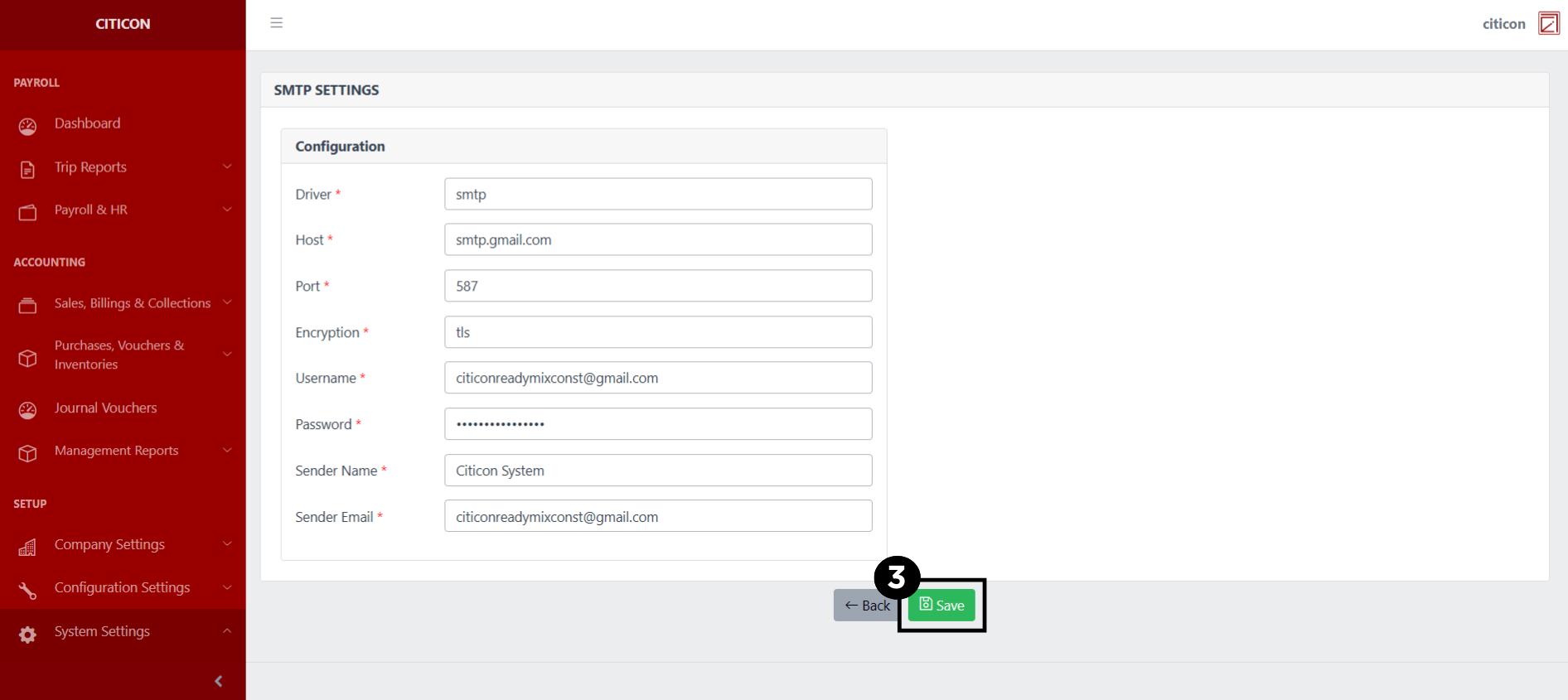Expand the Configuration Settings chevron
Viewport: 1568px width, 700px height.
(227, 587)
